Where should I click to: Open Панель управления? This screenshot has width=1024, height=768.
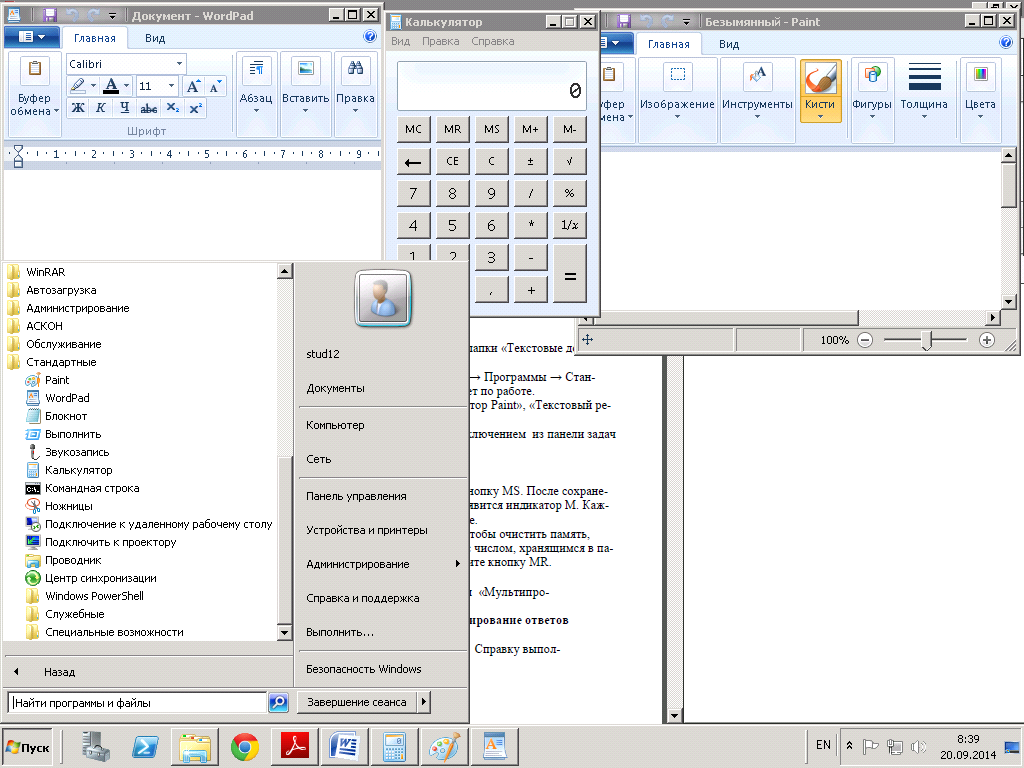pos(357,496)
